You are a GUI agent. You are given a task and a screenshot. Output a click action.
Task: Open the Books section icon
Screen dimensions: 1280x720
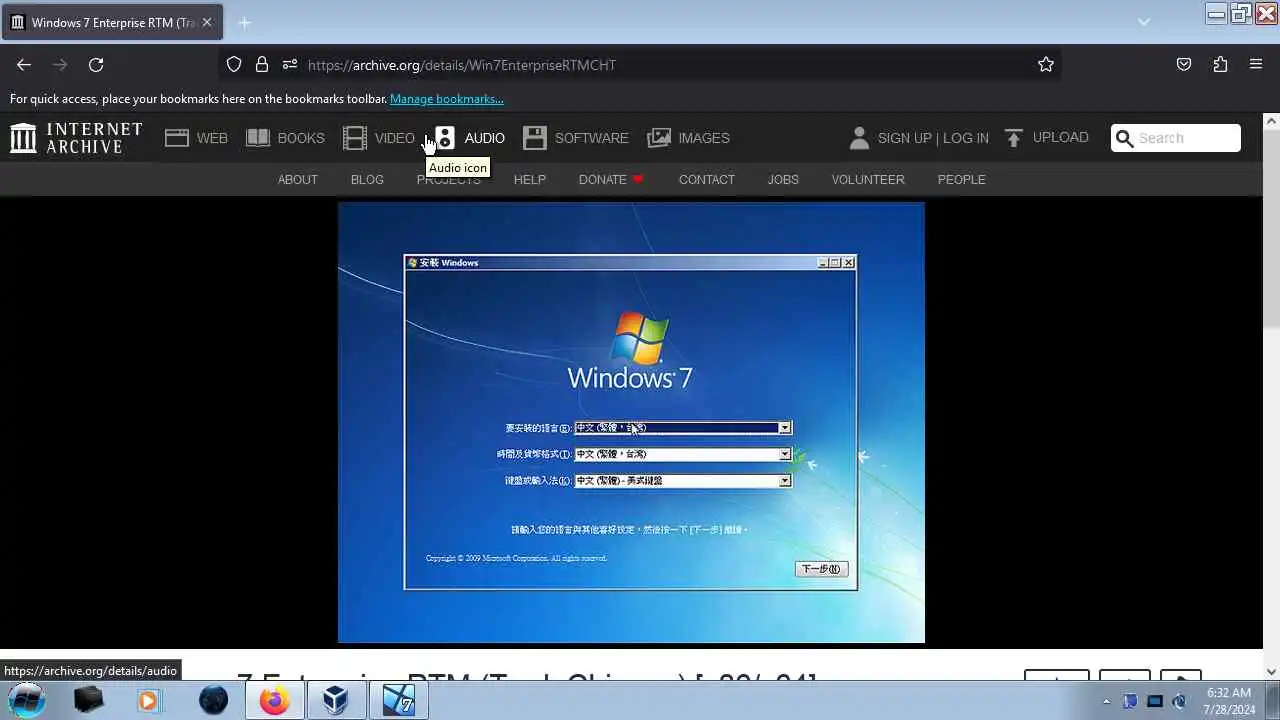click(x=258, y=138)
